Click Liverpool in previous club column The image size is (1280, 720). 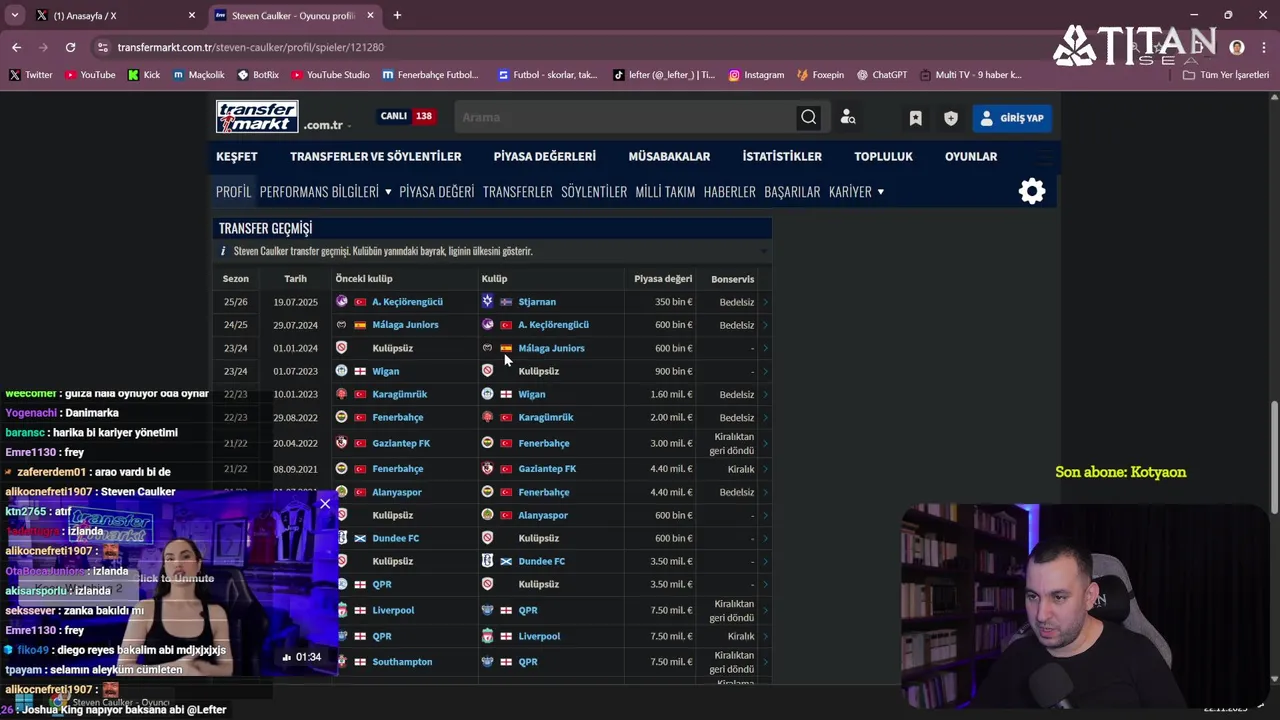(x=393, y=610)
